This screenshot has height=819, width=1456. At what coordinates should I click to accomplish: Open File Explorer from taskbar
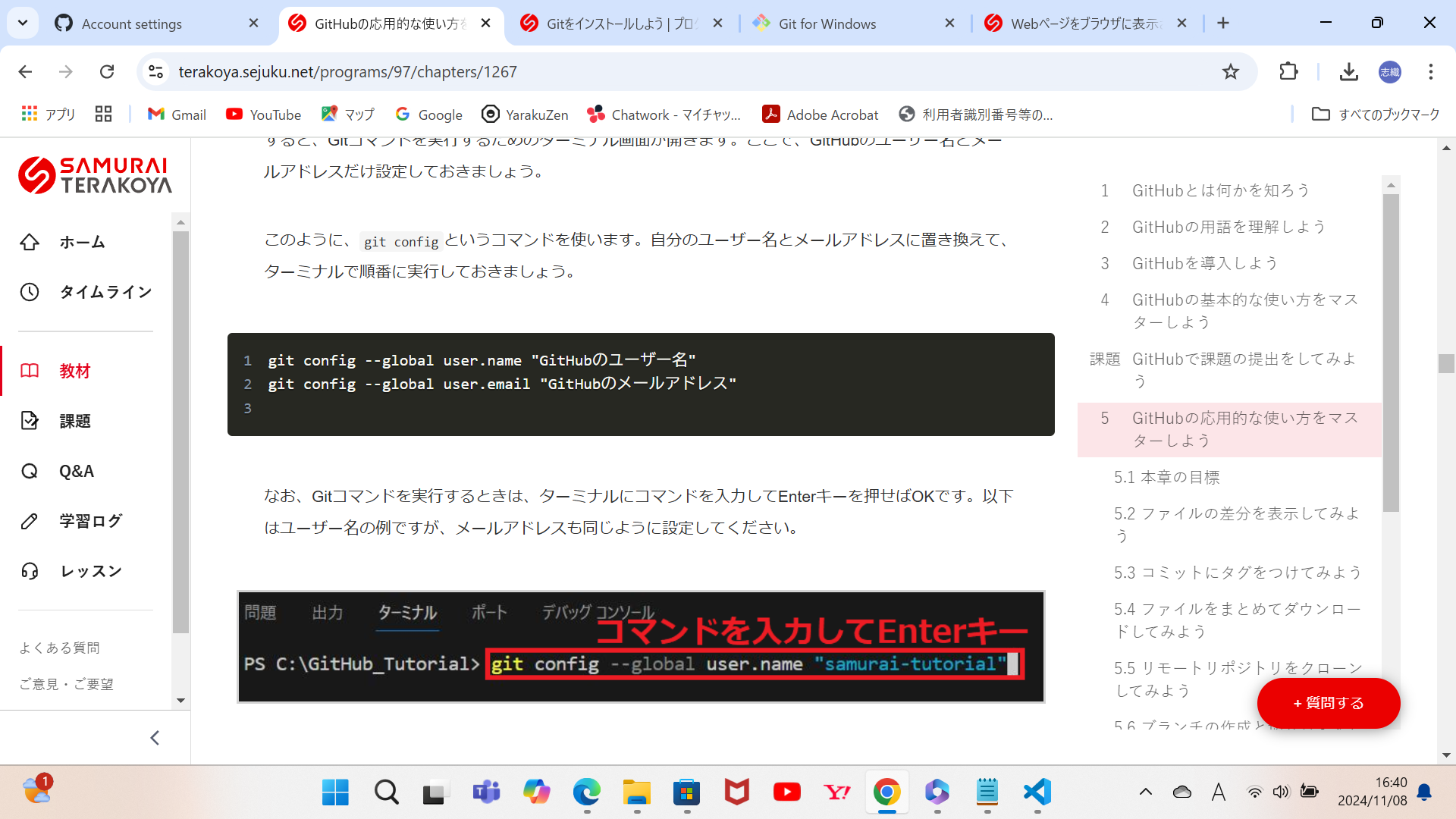pyautogui.click(x=636, y=792)
